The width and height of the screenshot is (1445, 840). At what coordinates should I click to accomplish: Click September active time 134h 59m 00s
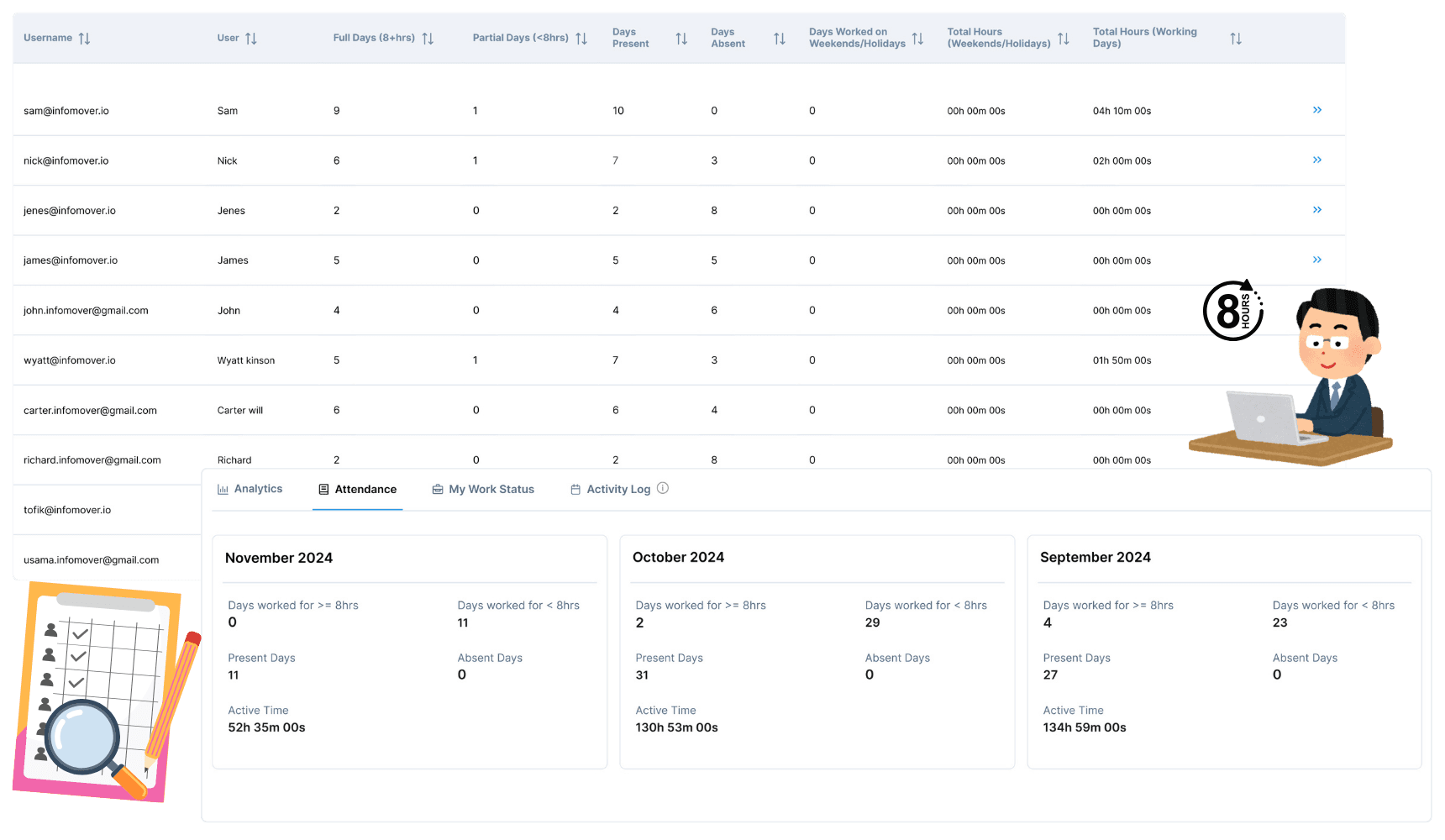(x=1085, y=727)
